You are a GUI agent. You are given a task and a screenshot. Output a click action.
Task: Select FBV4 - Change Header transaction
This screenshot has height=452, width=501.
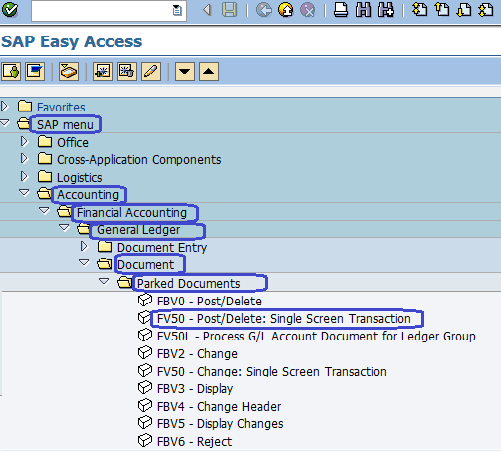tap(219, 407)
